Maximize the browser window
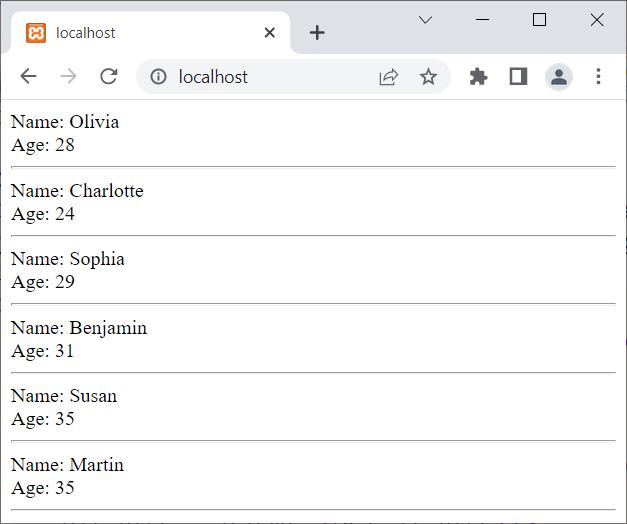 (x=539, y=20)
